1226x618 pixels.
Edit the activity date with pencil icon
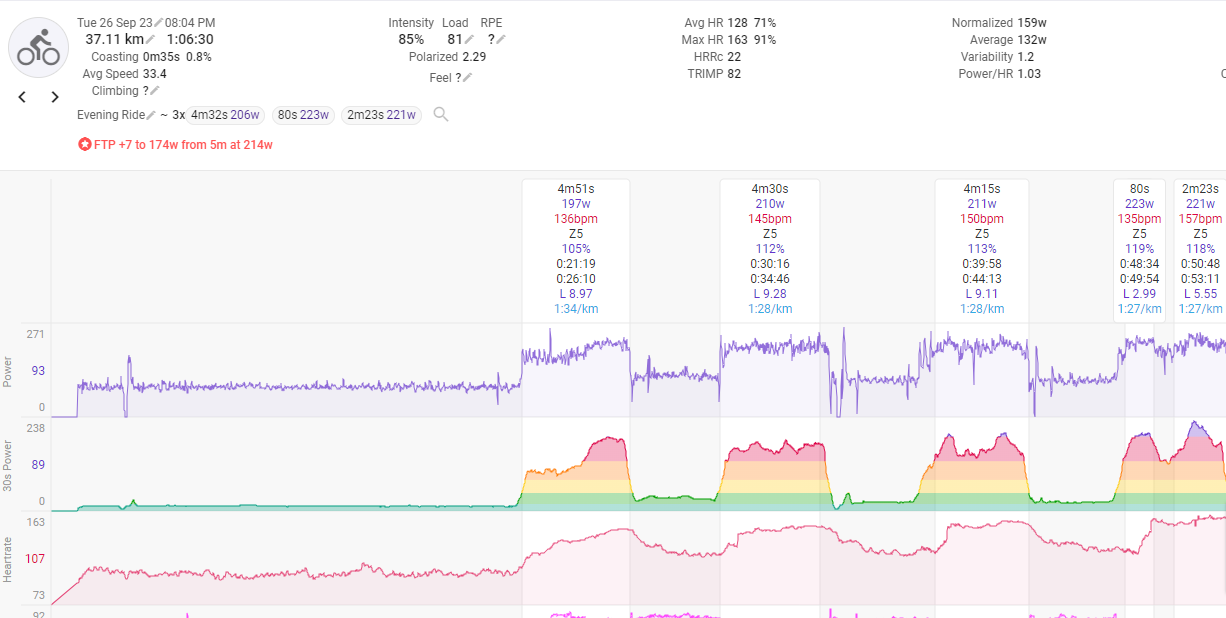click(158, 22)
